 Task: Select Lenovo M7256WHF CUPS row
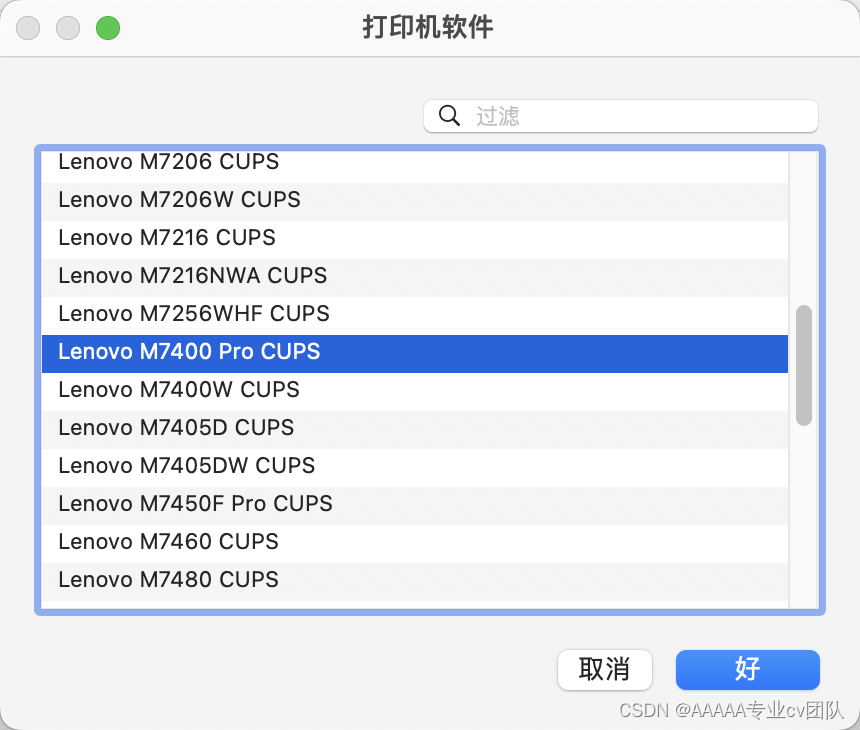tap(415, 316)
